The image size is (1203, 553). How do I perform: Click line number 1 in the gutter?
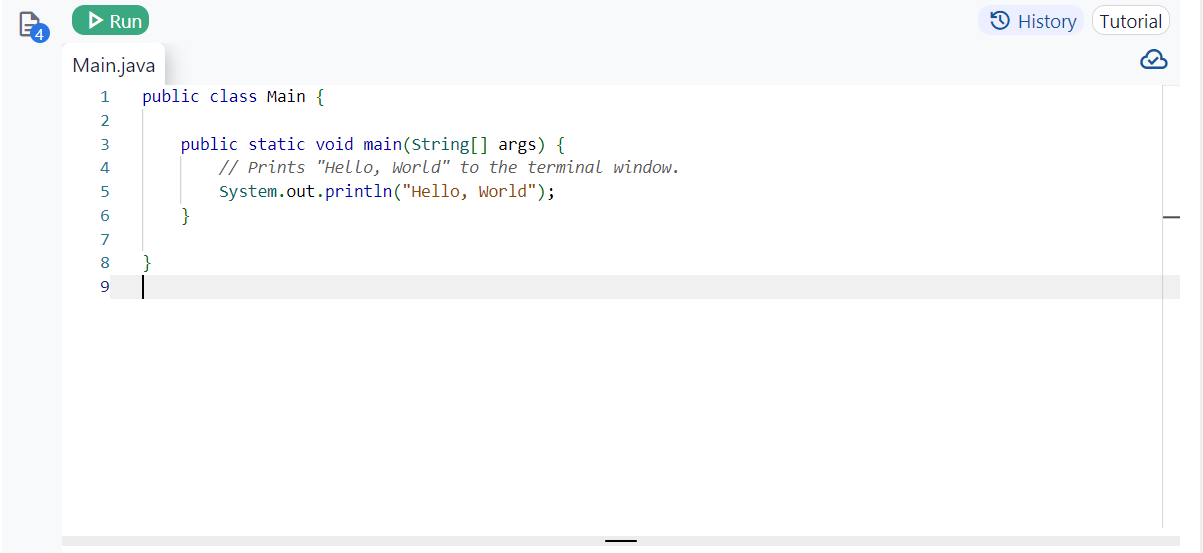104,97
